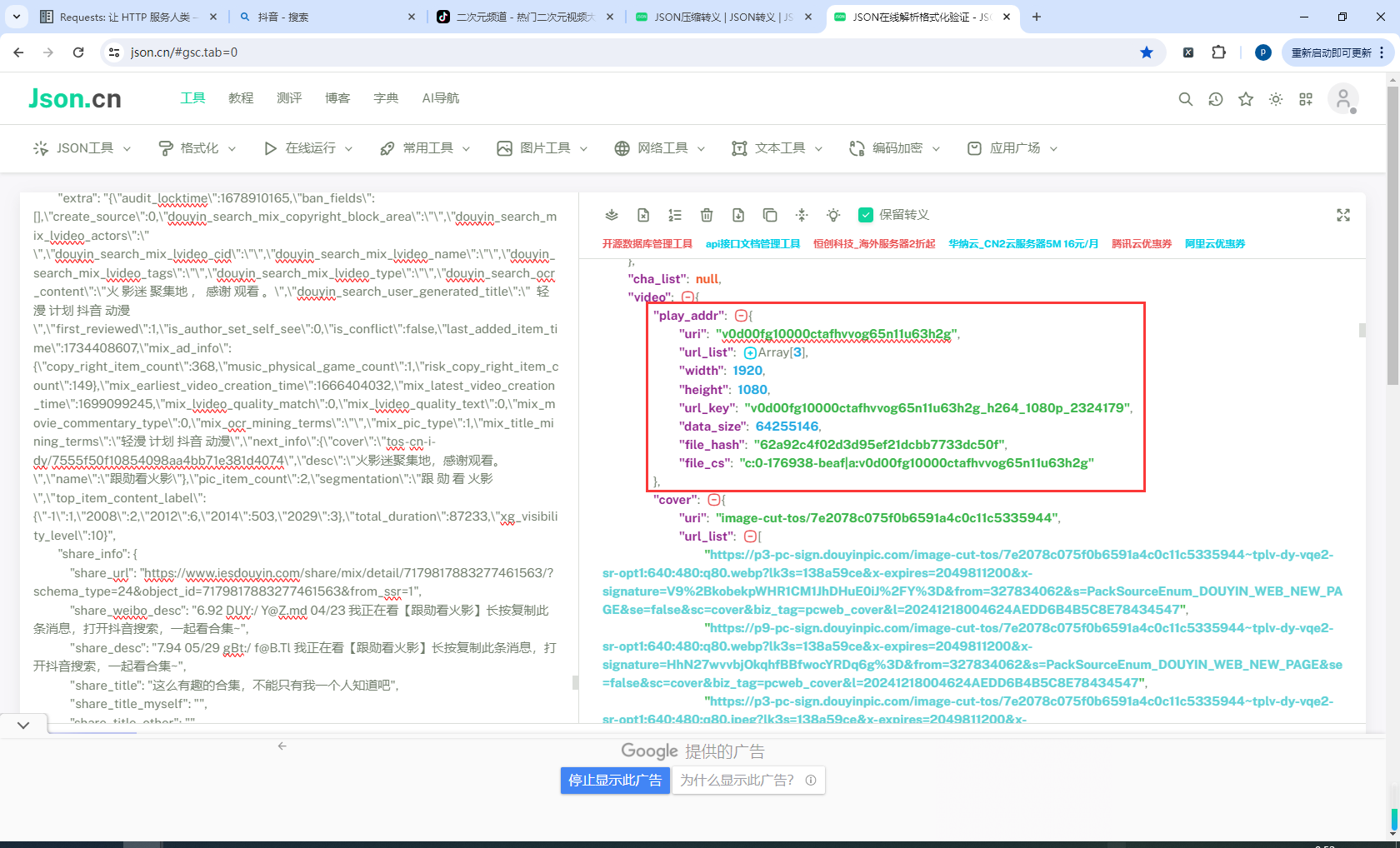Open the 网络工具 dropdown menu
This screenshot has height=848, width=1400.
point(660,148)
